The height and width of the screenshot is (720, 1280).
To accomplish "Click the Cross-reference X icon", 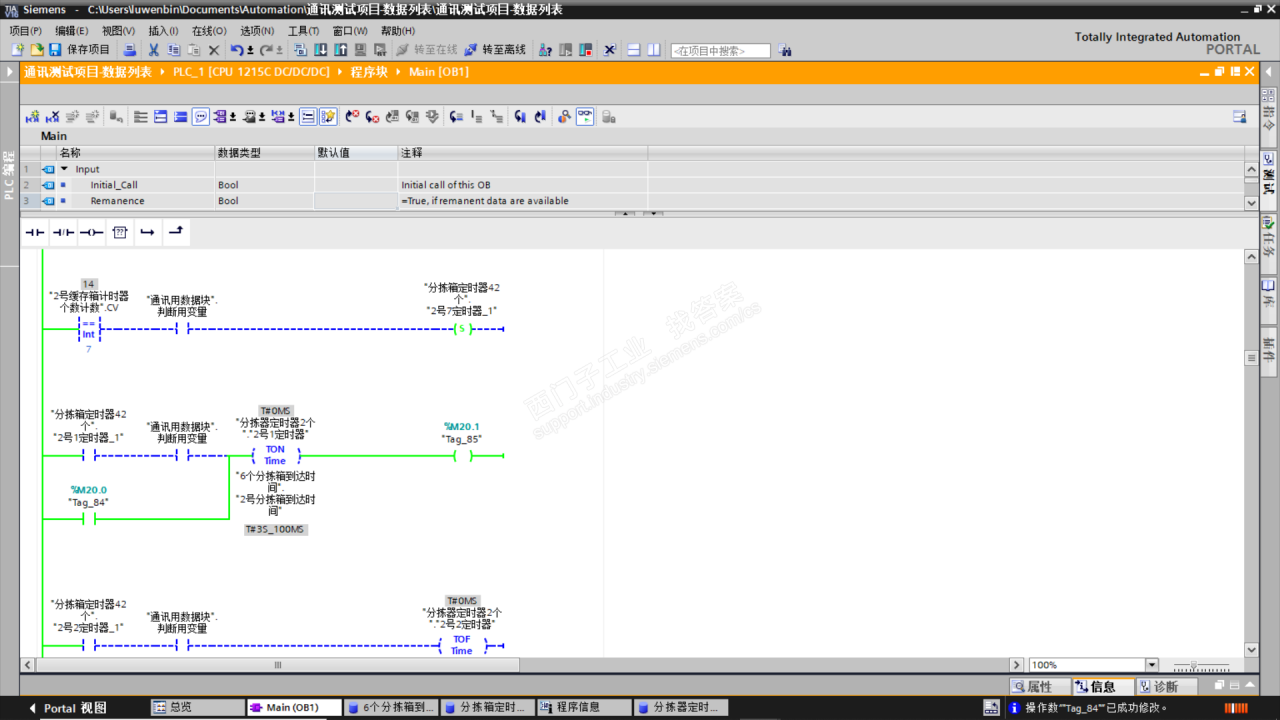I will coord(610,50).
